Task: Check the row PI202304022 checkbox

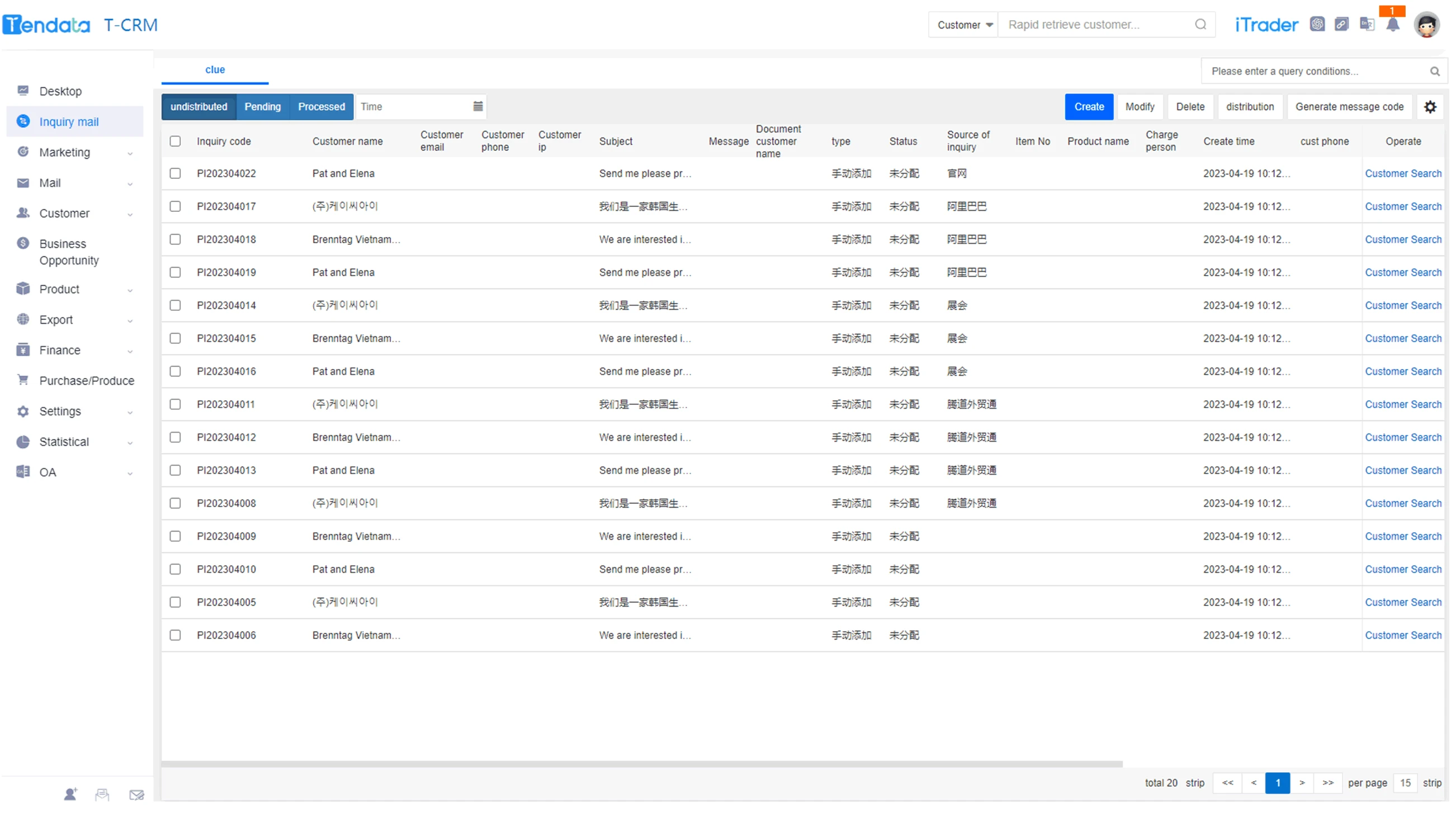Action: click(x=175, y=173)
